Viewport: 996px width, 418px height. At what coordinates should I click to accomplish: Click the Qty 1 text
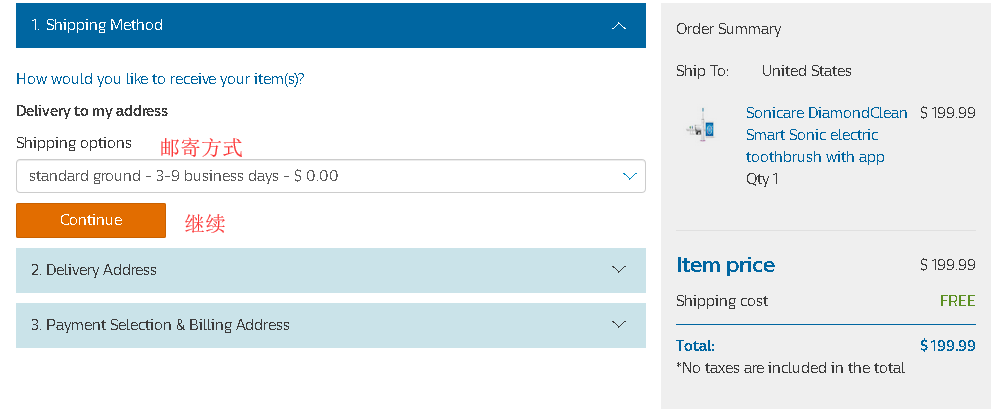(x=762, y=179)
